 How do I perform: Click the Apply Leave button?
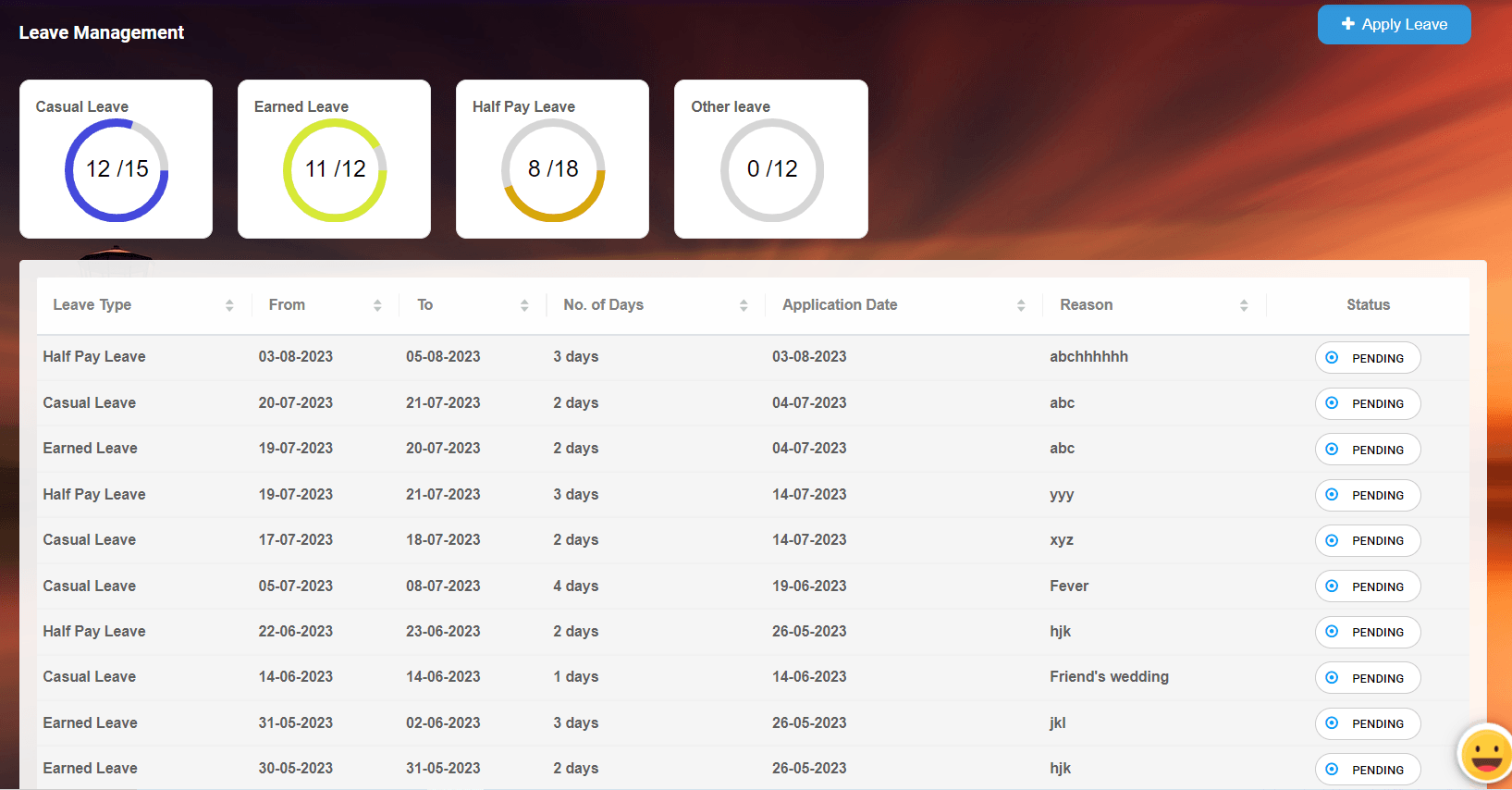(x=1393, y=25)
